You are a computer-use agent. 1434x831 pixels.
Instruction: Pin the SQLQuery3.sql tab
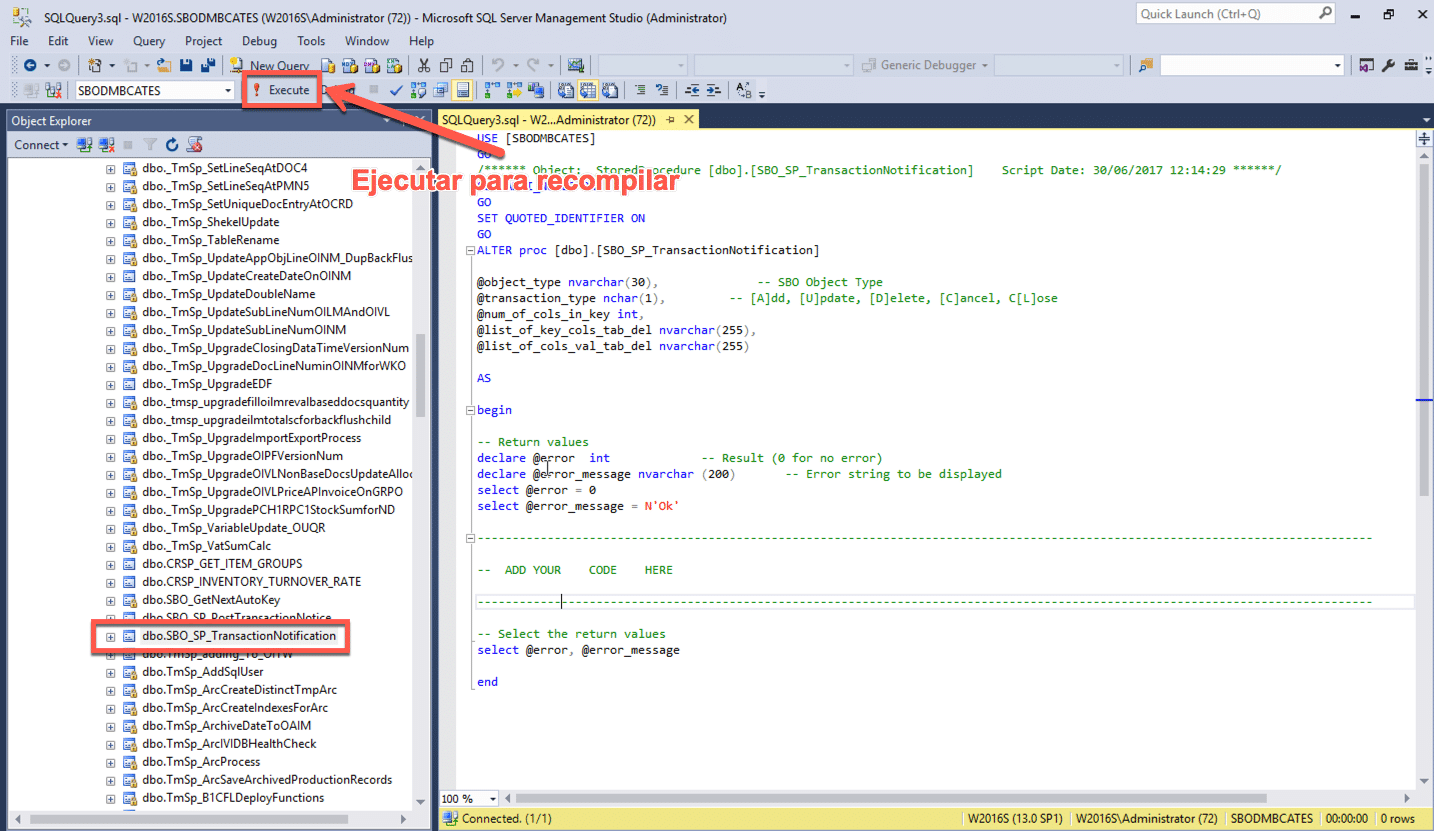coord(671,119)
